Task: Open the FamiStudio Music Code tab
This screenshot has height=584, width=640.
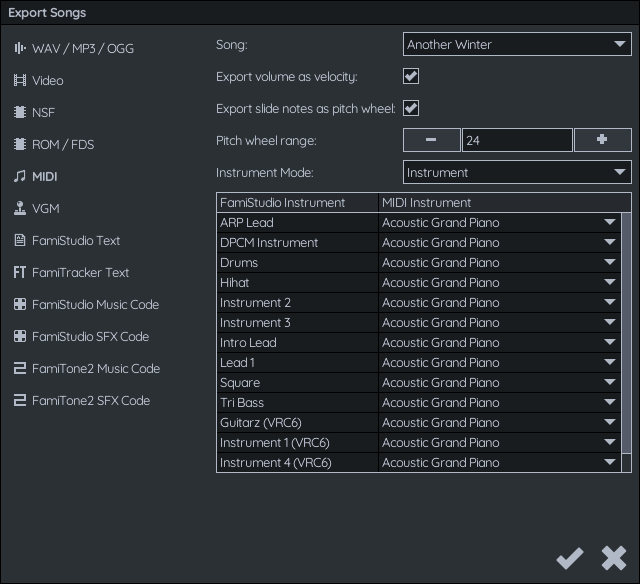Action: [x=96, y=304]
